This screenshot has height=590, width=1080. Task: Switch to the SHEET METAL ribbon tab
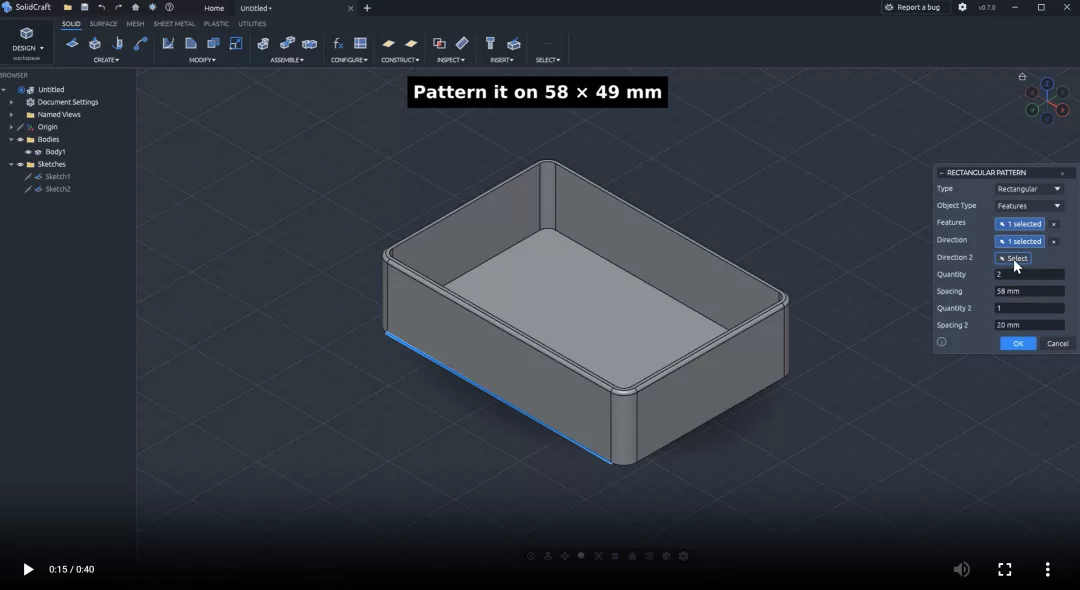pos(174,23)
